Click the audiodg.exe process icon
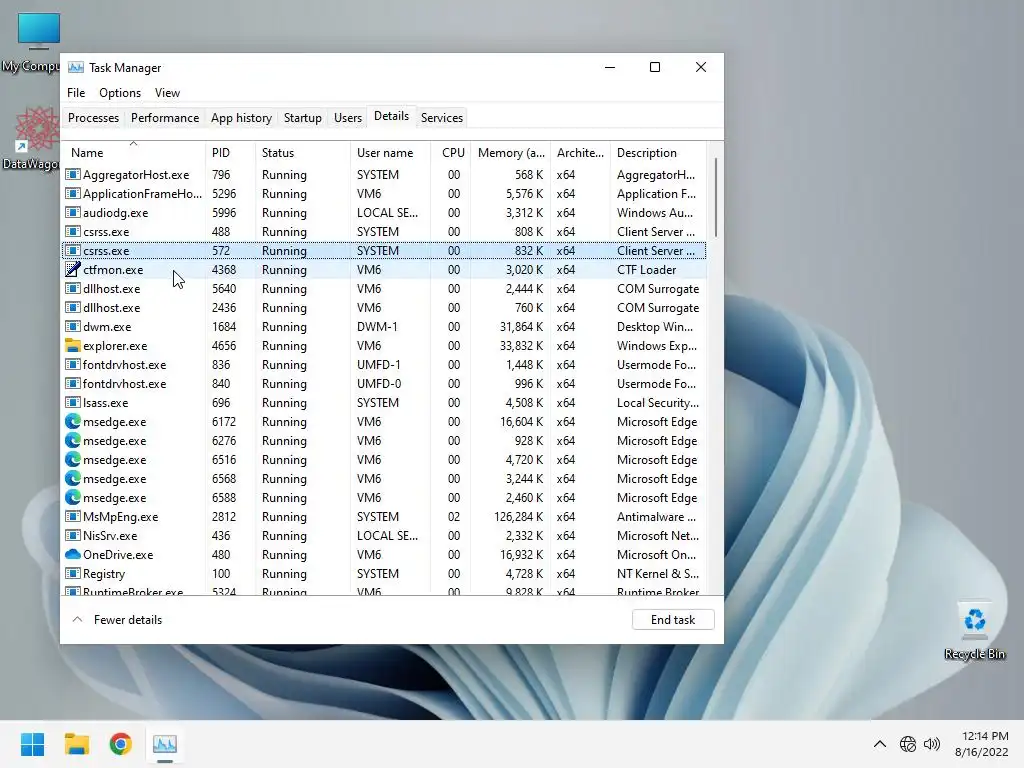 click(72, 213)
